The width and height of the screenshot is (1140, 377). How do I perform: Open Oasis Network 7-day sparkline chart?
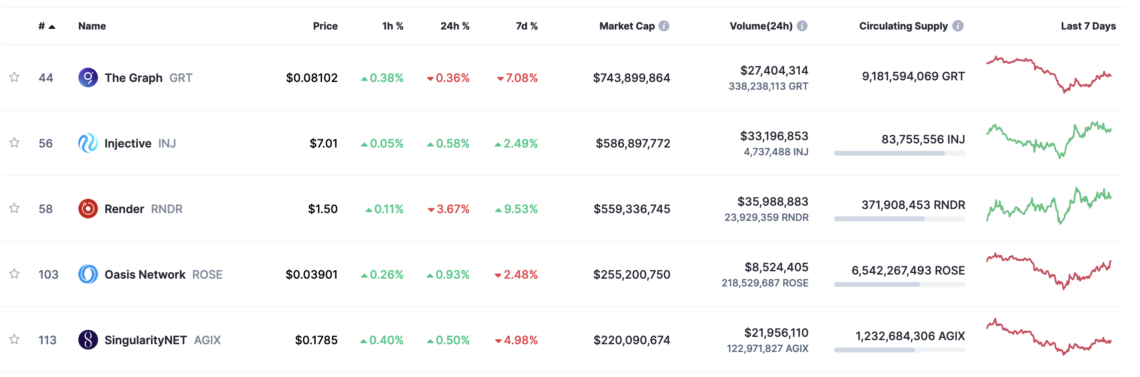1048,270
